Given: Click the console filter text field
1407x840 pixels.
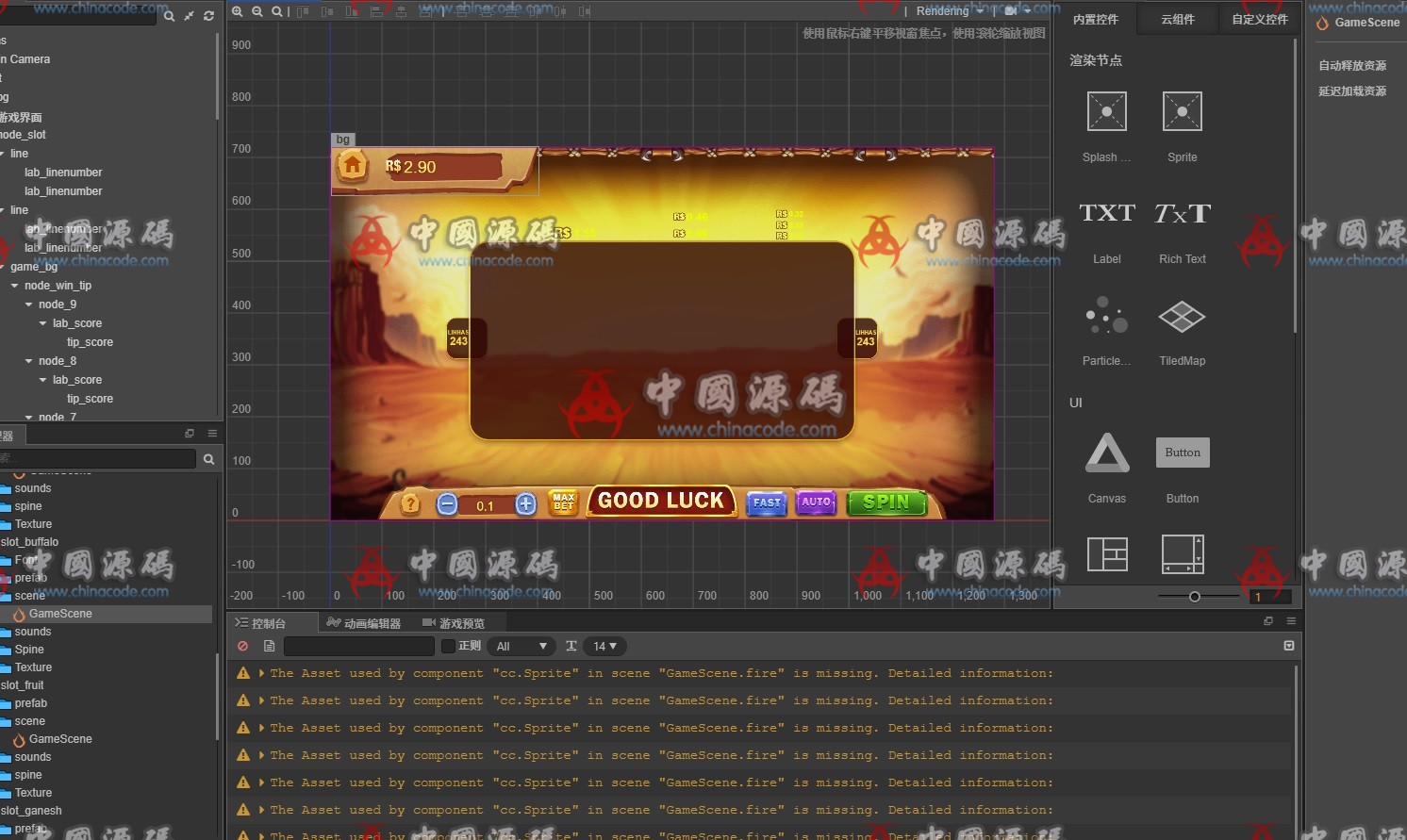Looking at the screenshot, I should coord(358,646).
